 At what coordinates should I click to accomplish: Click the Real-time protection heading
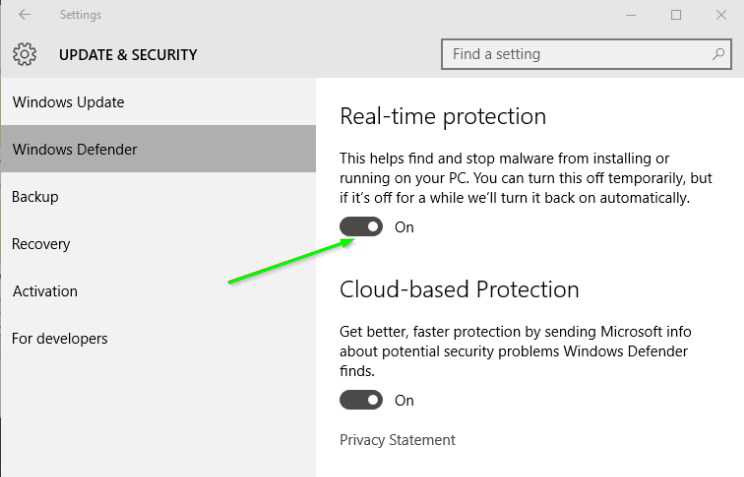[x=443, y=117]
